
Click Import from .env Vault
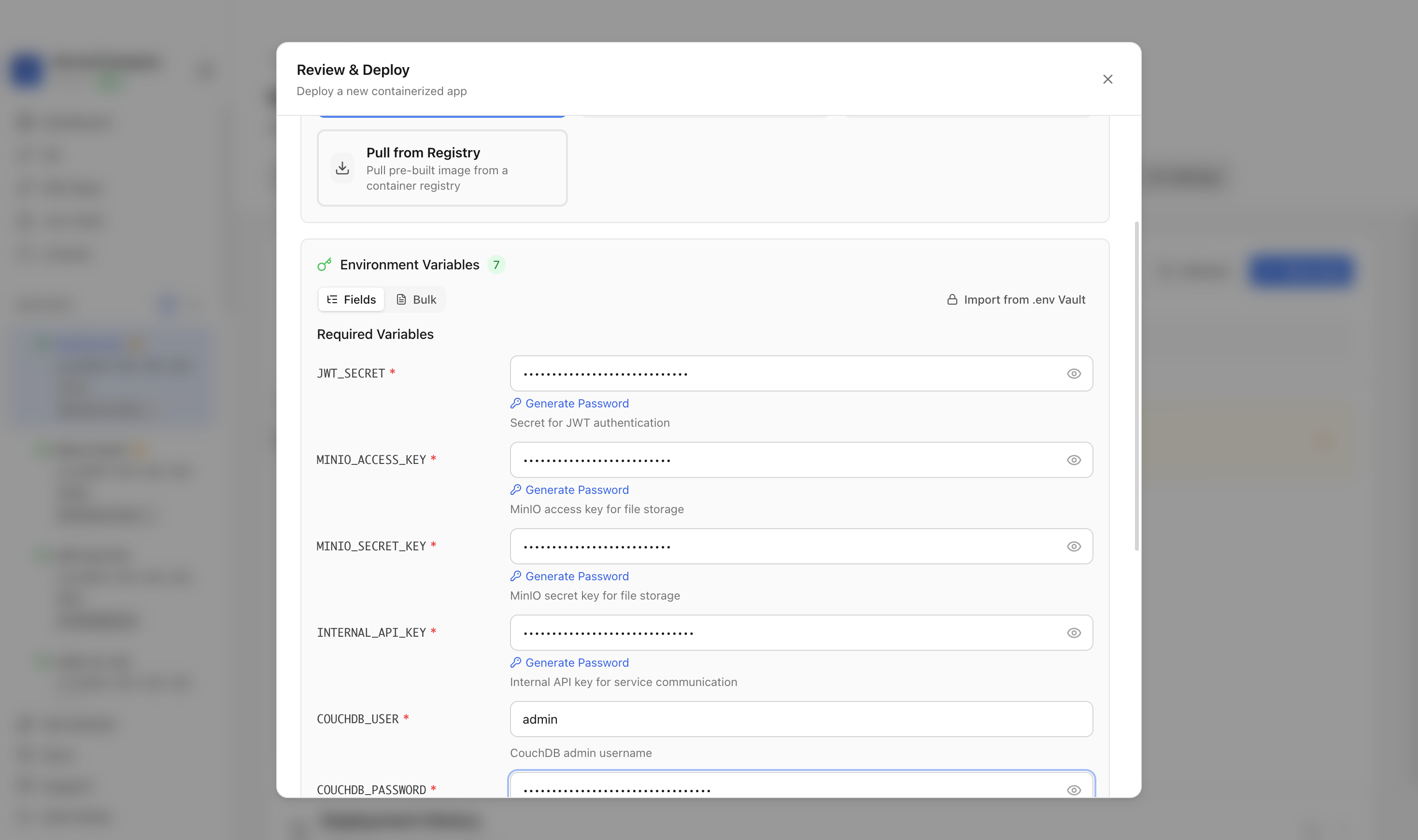pyautogui.click(x=1017, y=299)
